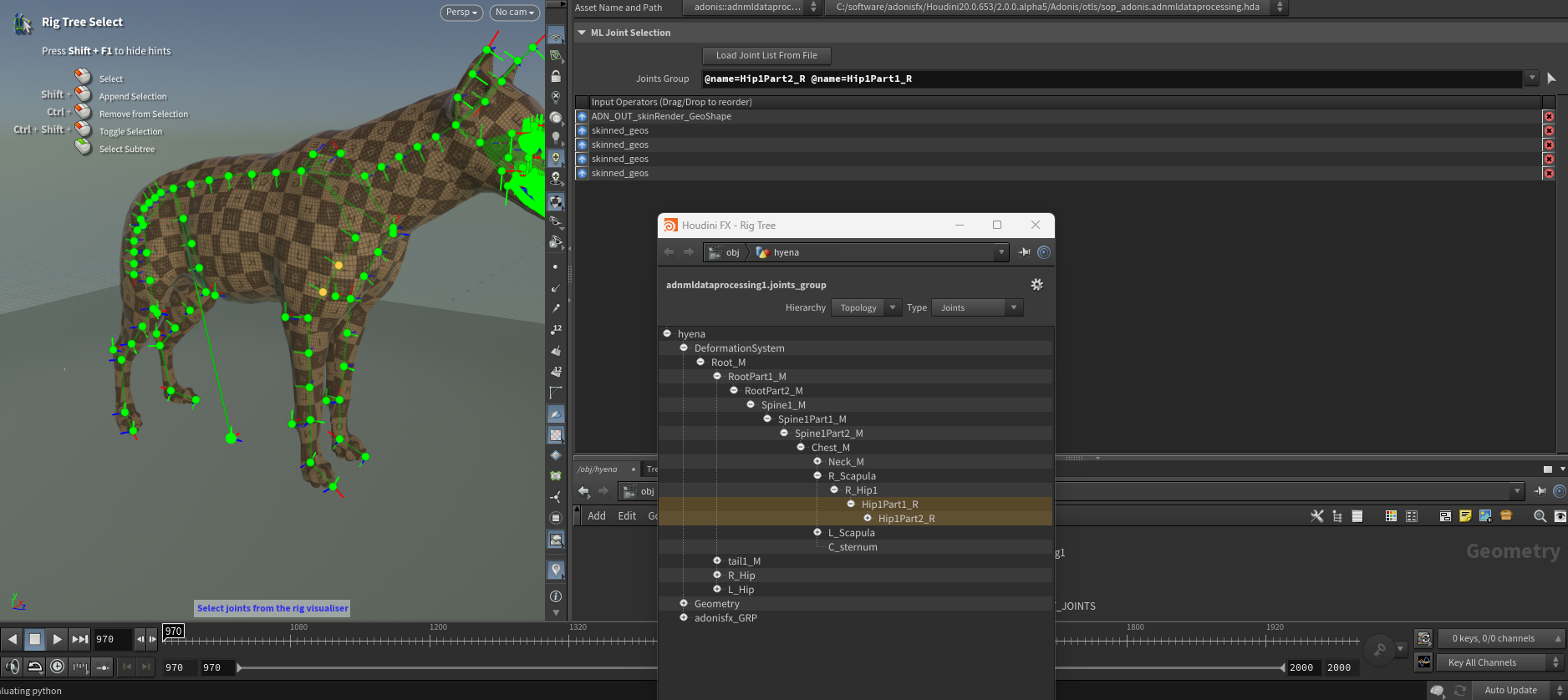Click the stop button on the playbar
The width and height of the screenshot is (1568, 700).
34,640
